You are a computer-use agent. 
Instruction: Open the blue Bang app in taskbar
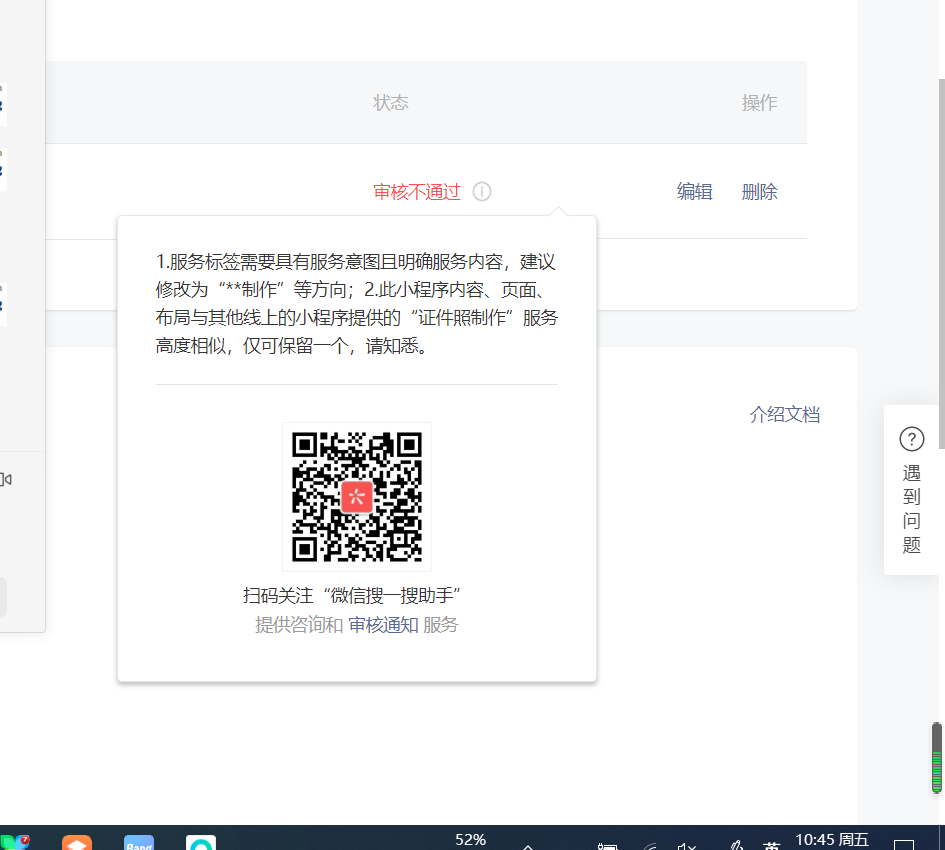(139, 842)
